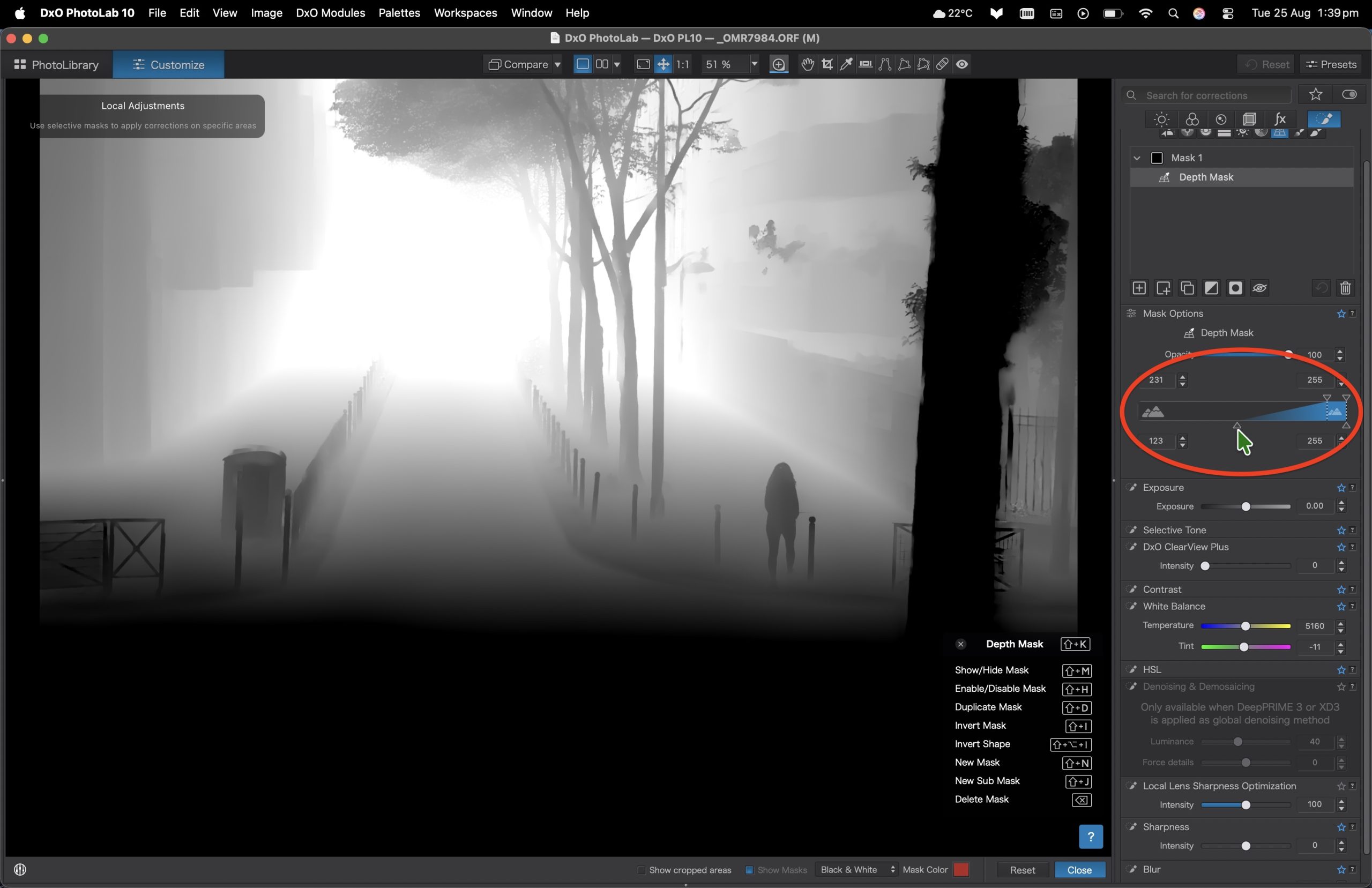Viewport: 1372px width, 888px height.
Task: Switch to side-by-side split view
Action: [x=602, y=65]
